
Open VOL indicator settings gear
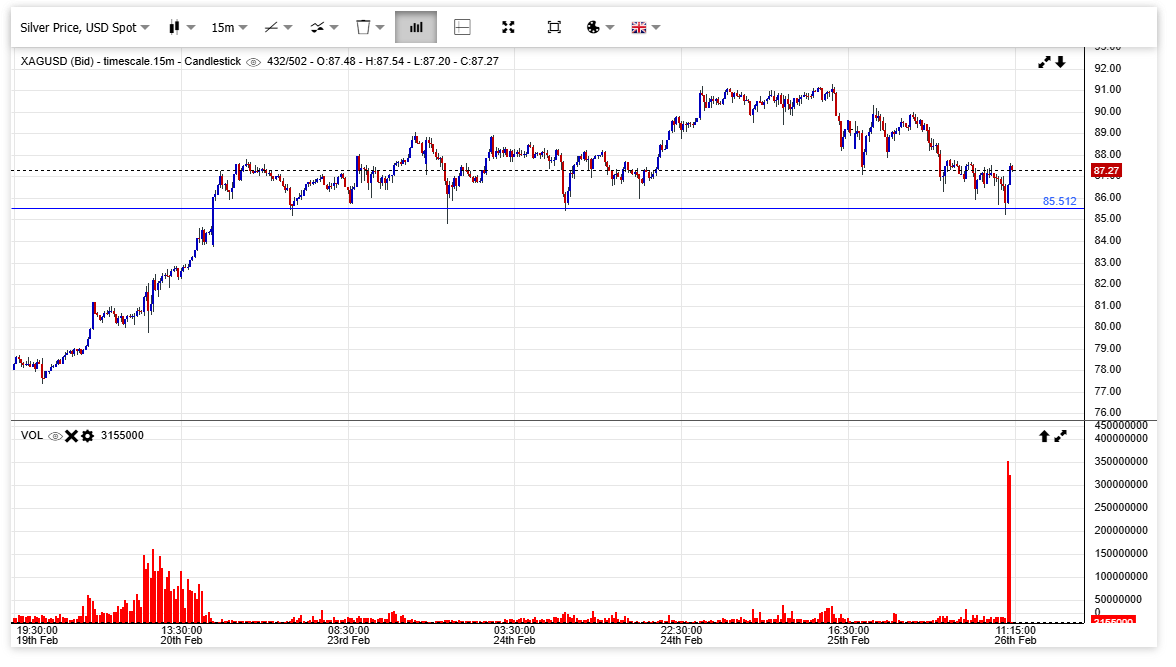87,436
